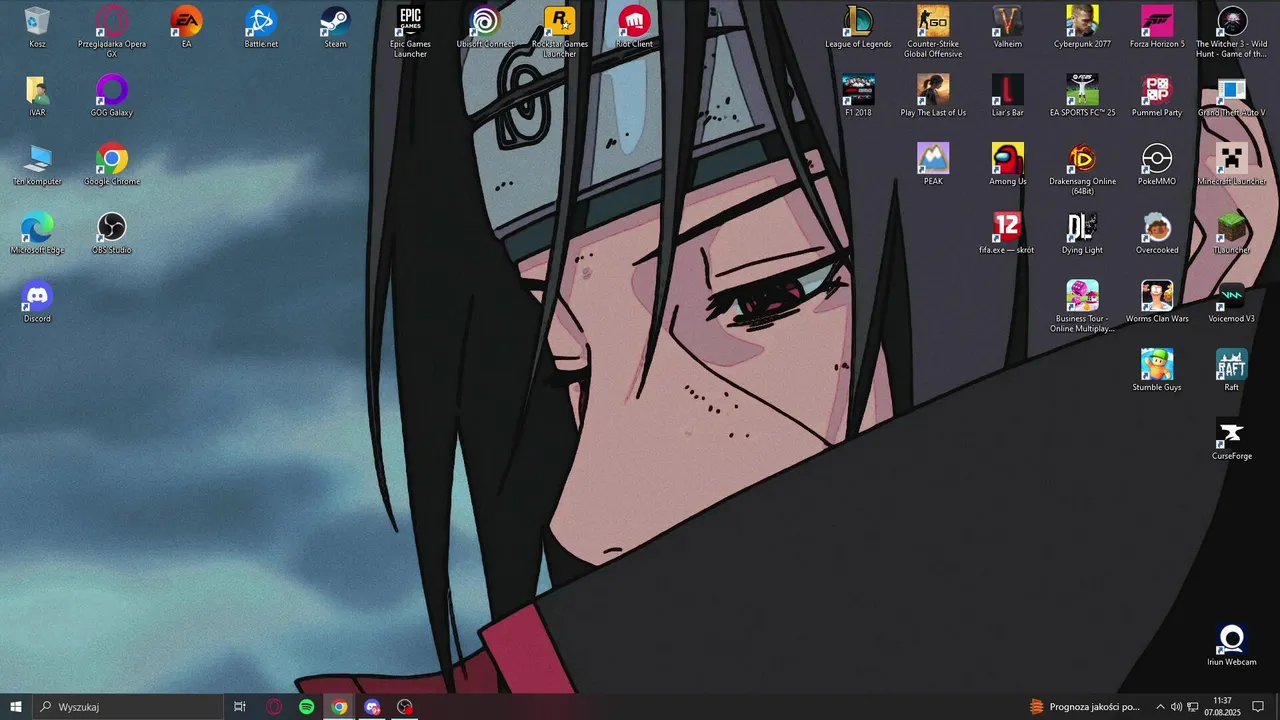The height and width of the screenshot is (720, 1280).
Task: Select the OBS Studio desktop shortcut
Action: pyautogui.click(x=112, y=234)
